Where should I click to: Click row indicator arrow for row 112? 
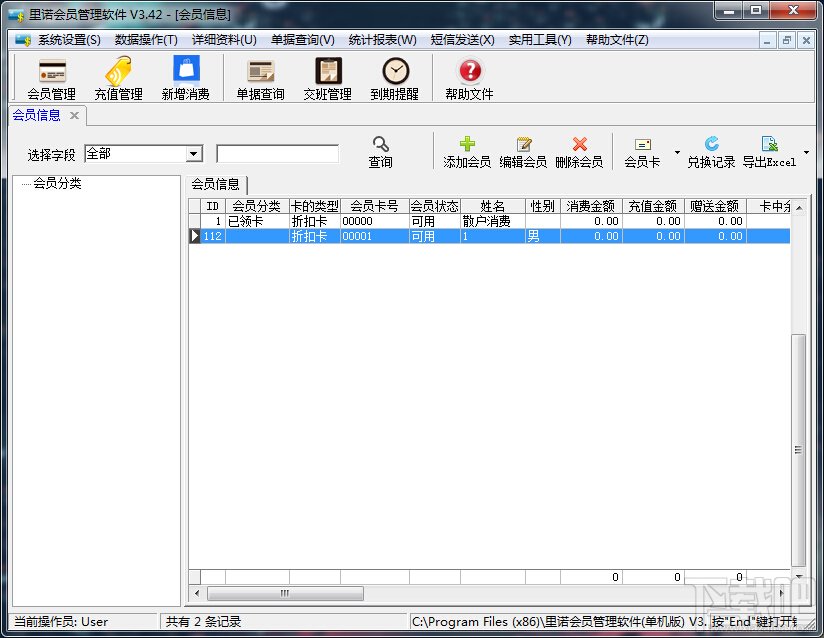pos(194,236)
